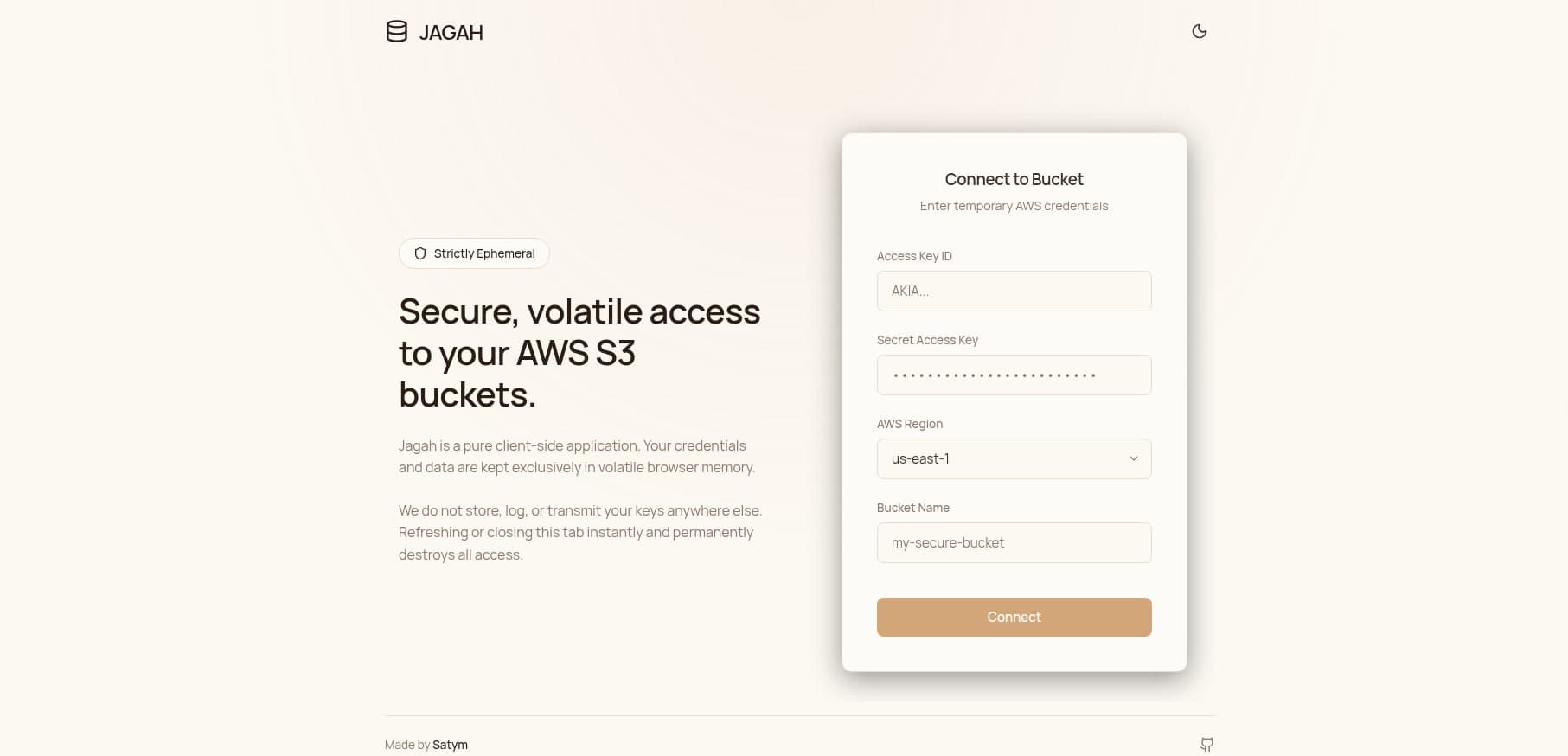Click the Access Key ID label

pyautogui.click(x=914, y=256)
